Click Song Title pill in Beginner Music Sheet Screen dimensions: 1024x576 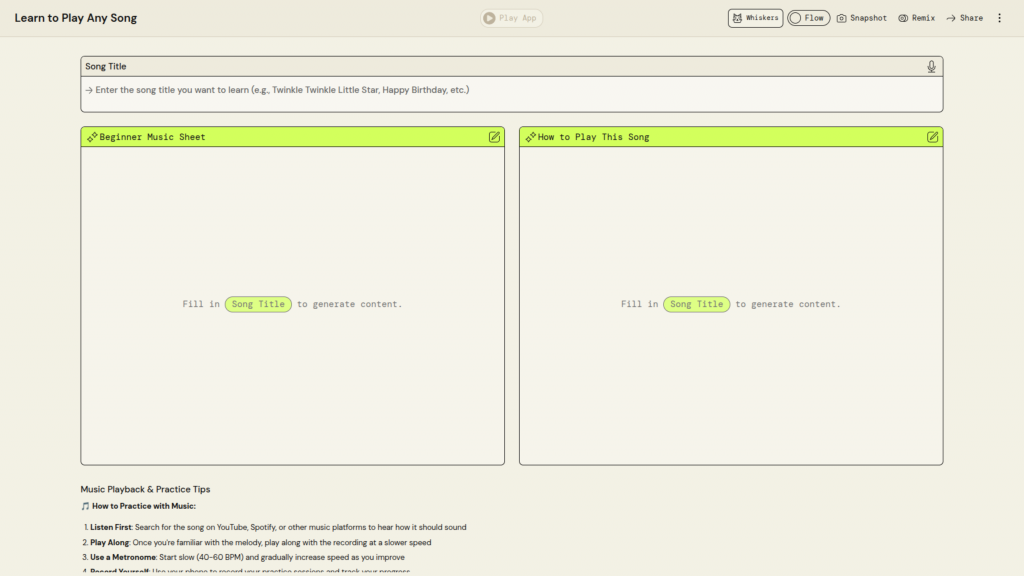[x=258, y=304]
